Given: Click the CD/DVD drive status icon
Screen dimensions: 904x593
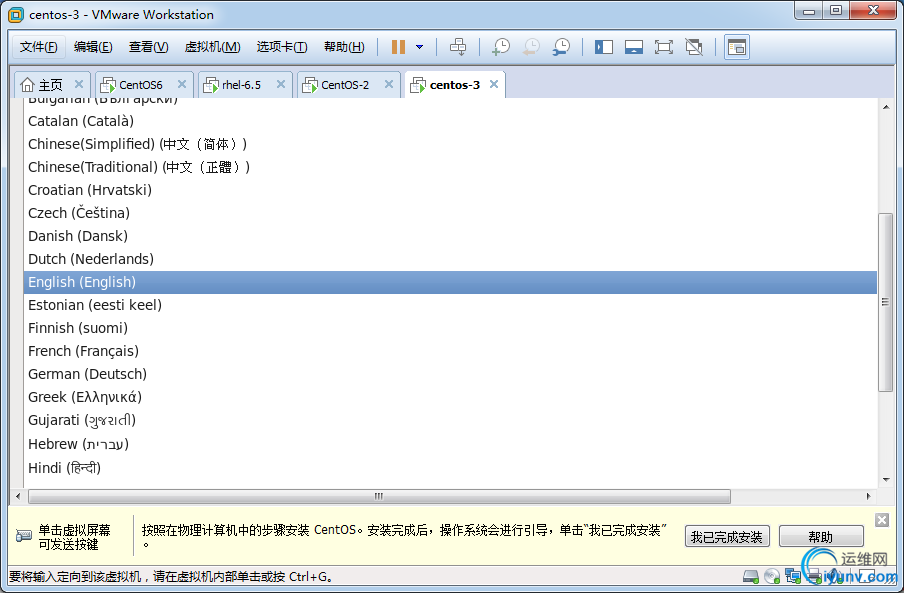Looking at the screenshot, I should pos(771,576).
